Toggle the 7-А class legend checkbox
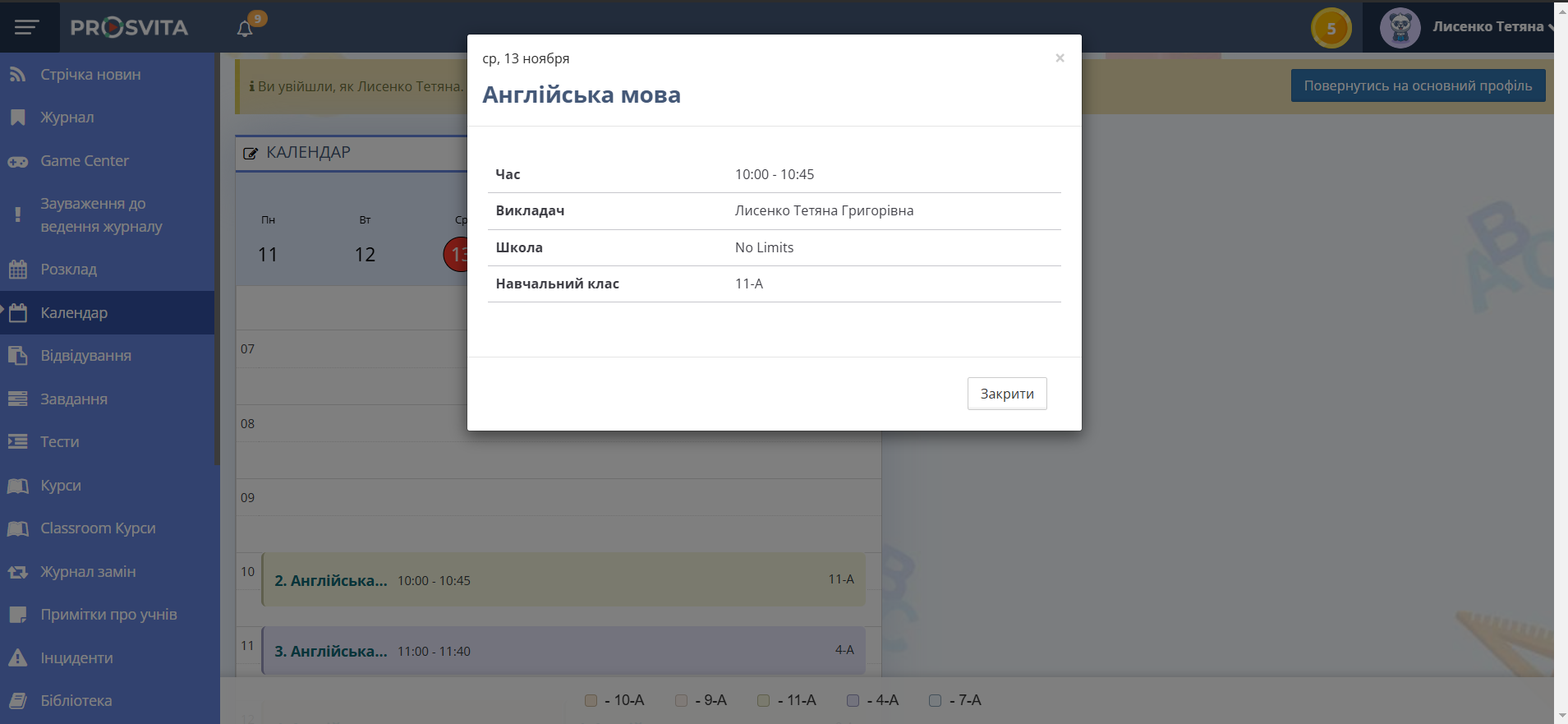The image size is (1568, 724). pos(935,700)
